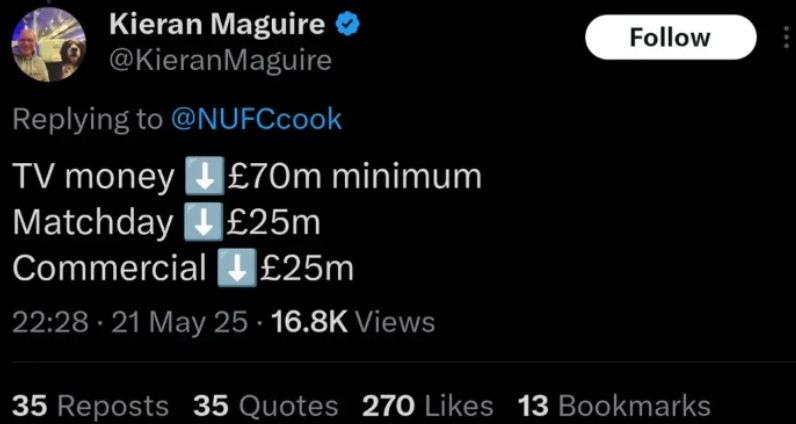Open the @KieranMaguire handle link
This screenshot has height=424, width=796.
pyautogui.click(x=219, y=60)
